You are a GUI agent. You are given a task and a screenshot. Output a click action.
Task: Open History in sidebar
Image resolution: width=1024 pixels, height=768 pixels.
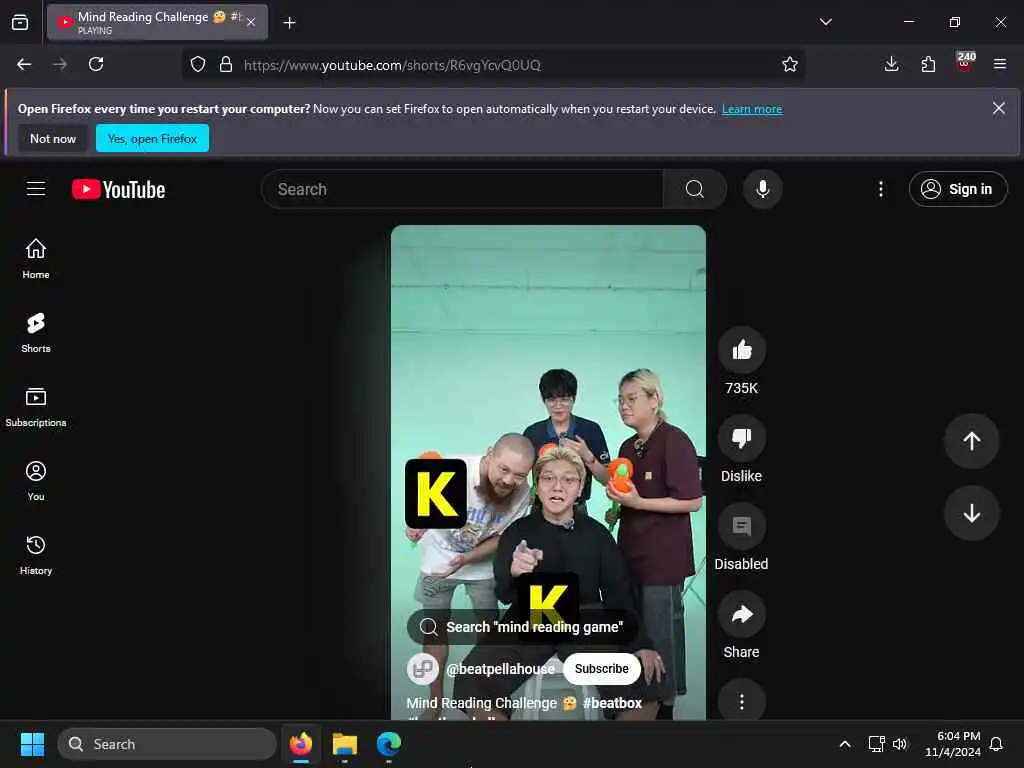click(x=36, y=555)
